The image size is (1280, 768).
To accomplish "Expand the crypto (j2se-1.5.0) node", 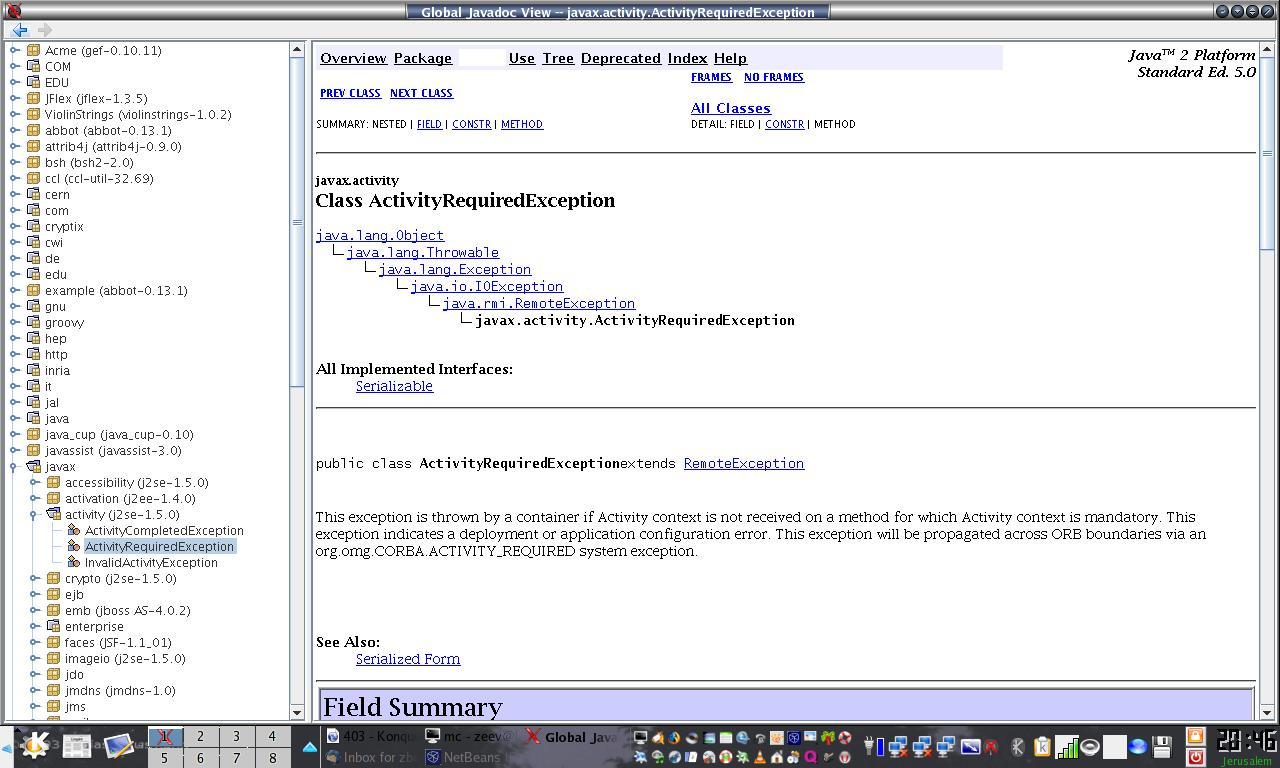I will point(35,579).
